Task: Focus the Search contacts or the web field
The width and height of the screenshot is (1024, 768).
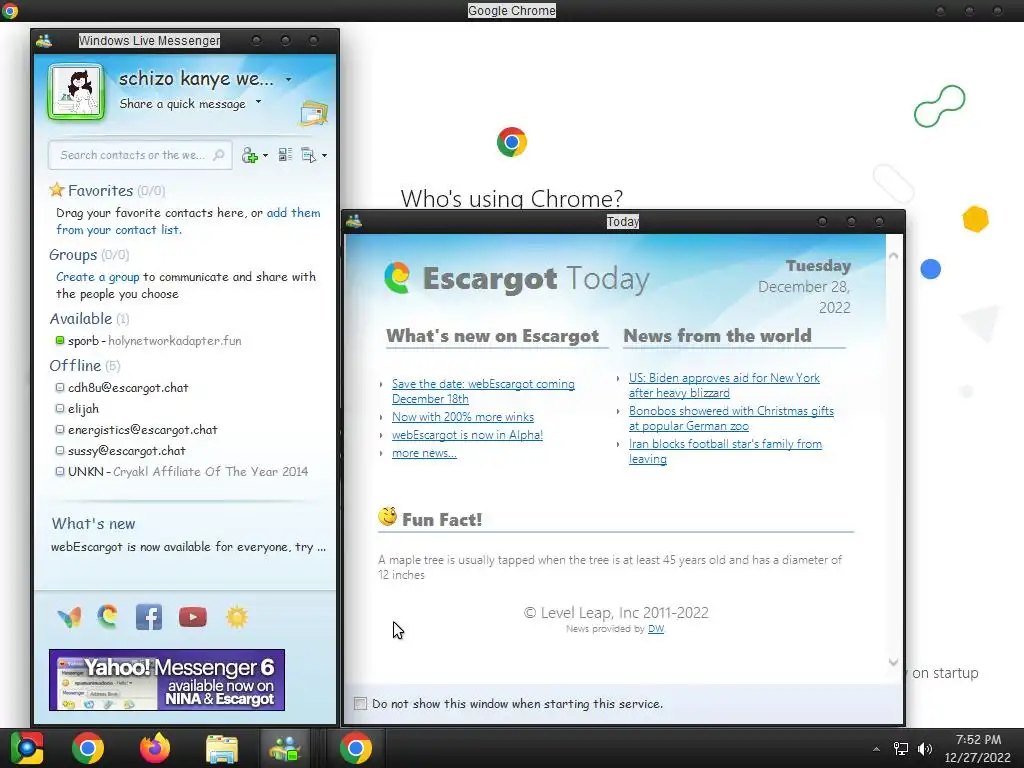Action: coord(140,155)
